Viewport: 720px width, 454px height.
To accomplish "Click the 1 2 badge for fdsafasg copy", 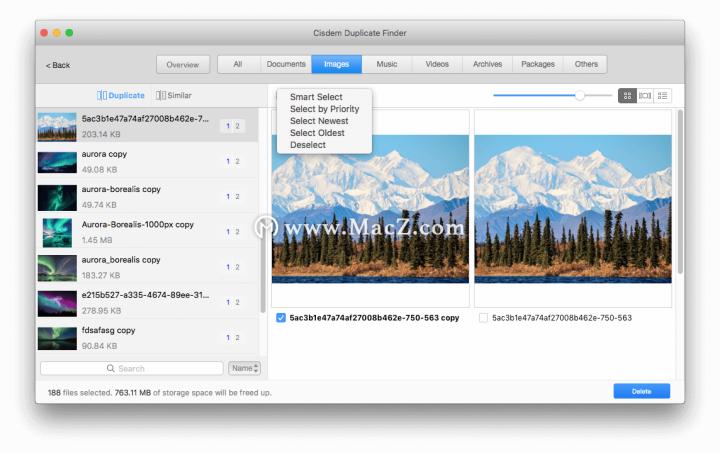I will tap(232, 338).
